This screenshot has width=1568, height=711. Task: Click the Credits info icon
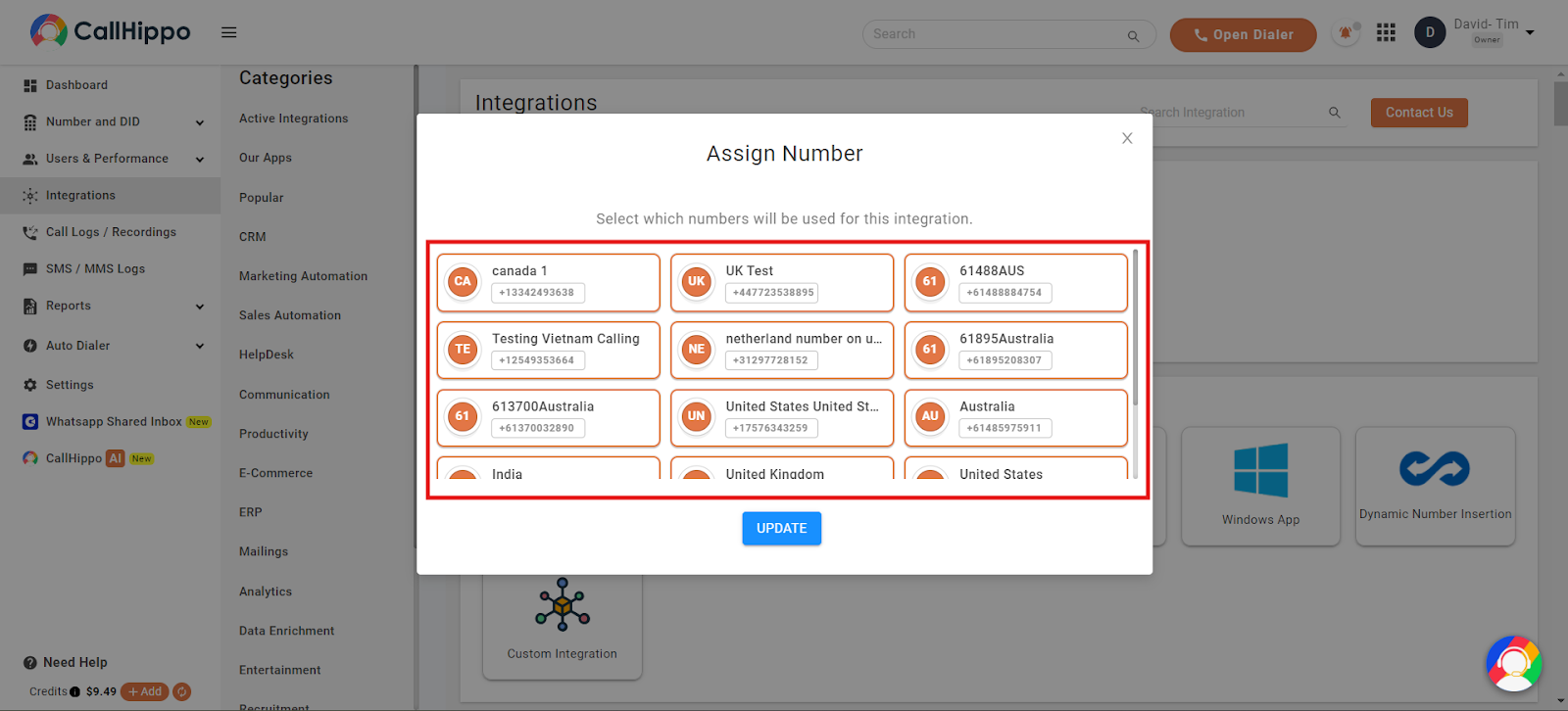(x=75, y=691)
